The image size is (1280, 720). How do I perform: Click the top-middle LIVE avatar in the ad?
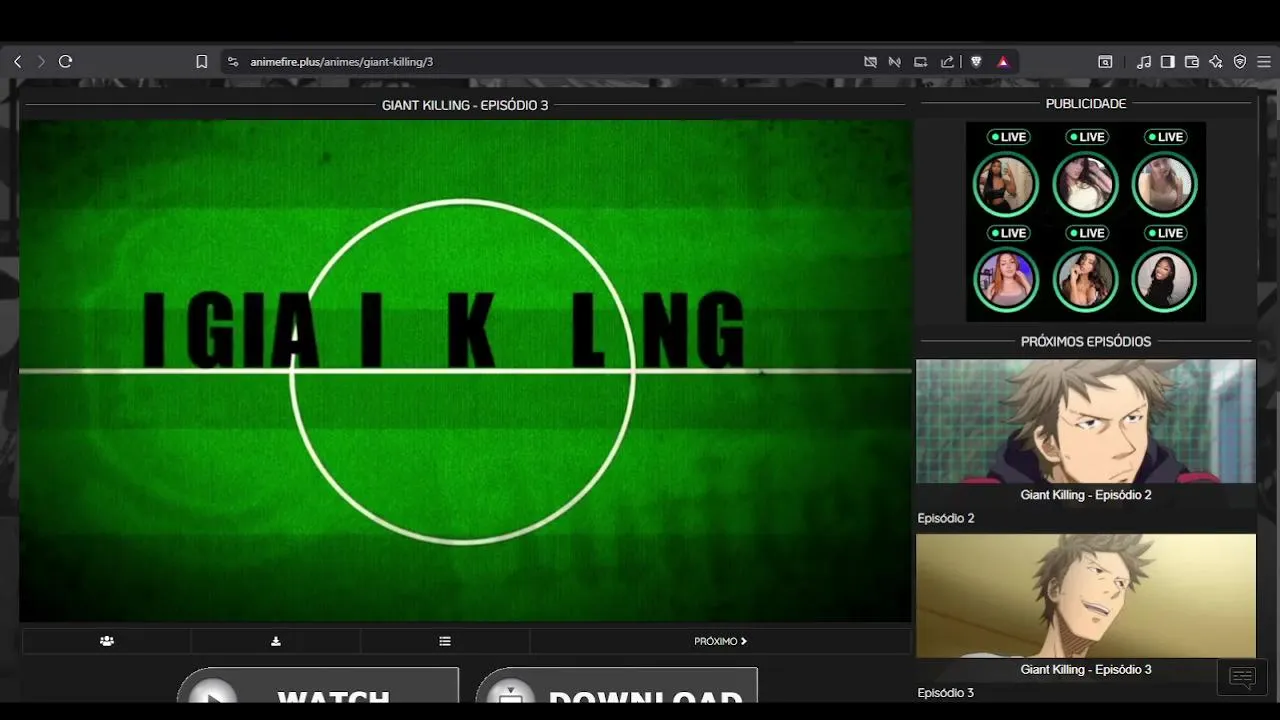tap(1085, 184)
